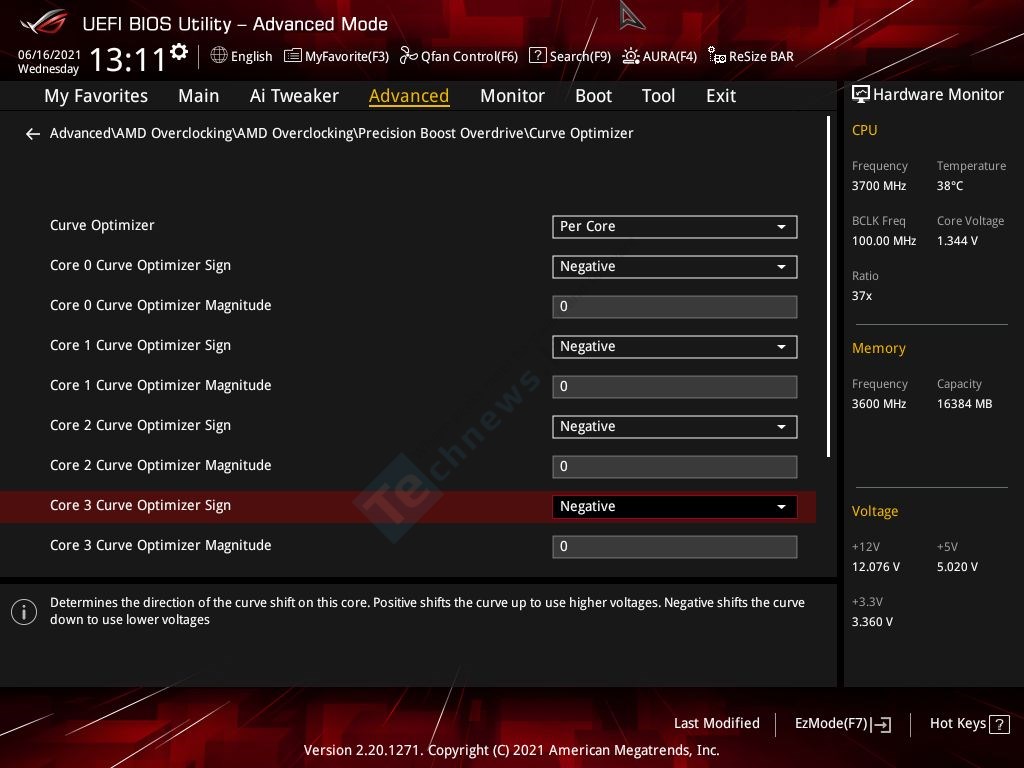Click Core 1 Curve Optimizer Magnitude field
Image resolution: width=1024 pixels, height=768 pixels.
pos(675,387)
